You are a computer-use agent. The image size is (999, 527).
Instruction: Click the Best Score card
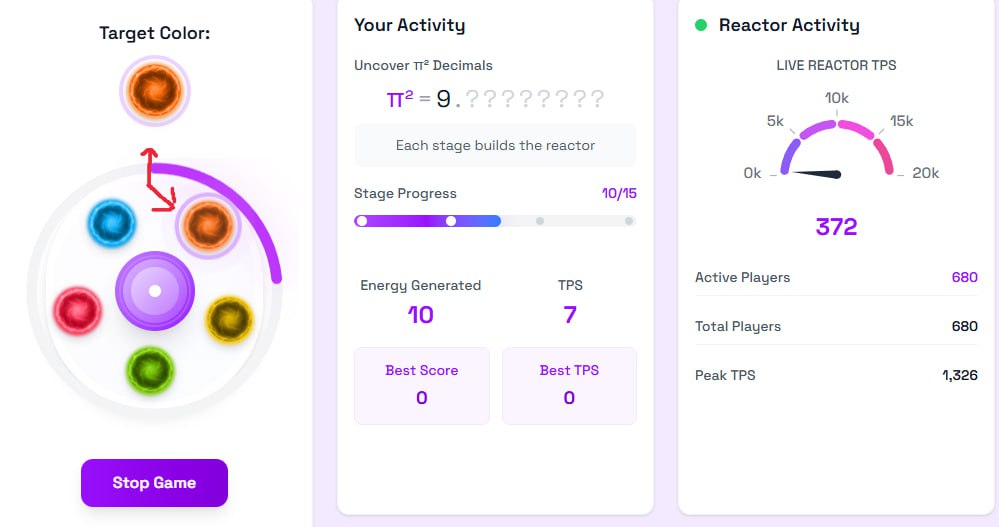(422, 385)
